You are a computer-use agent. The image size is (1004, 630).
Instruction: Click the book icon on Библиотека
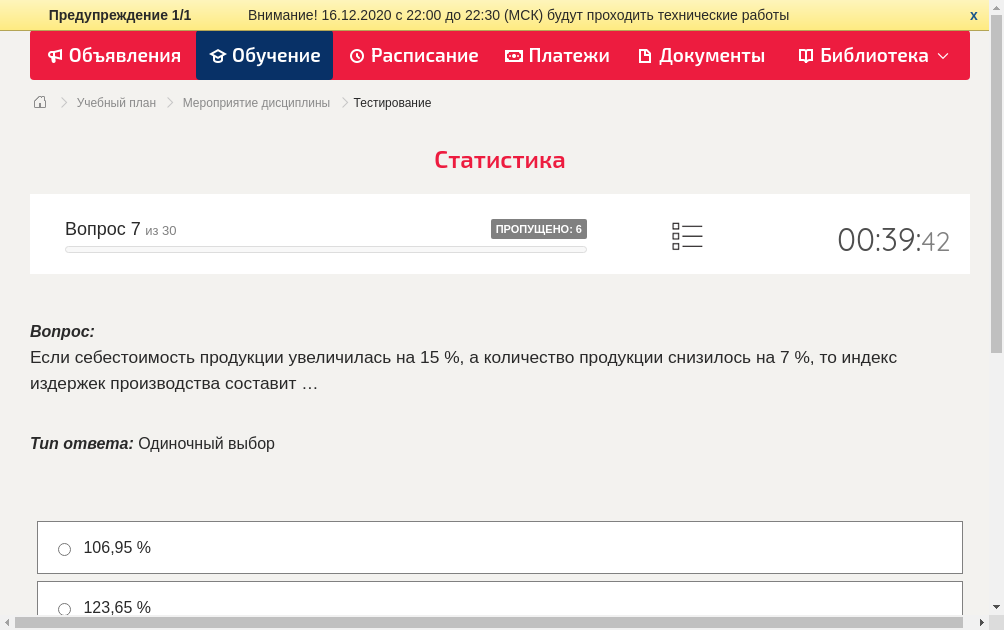tap(804, 56)
